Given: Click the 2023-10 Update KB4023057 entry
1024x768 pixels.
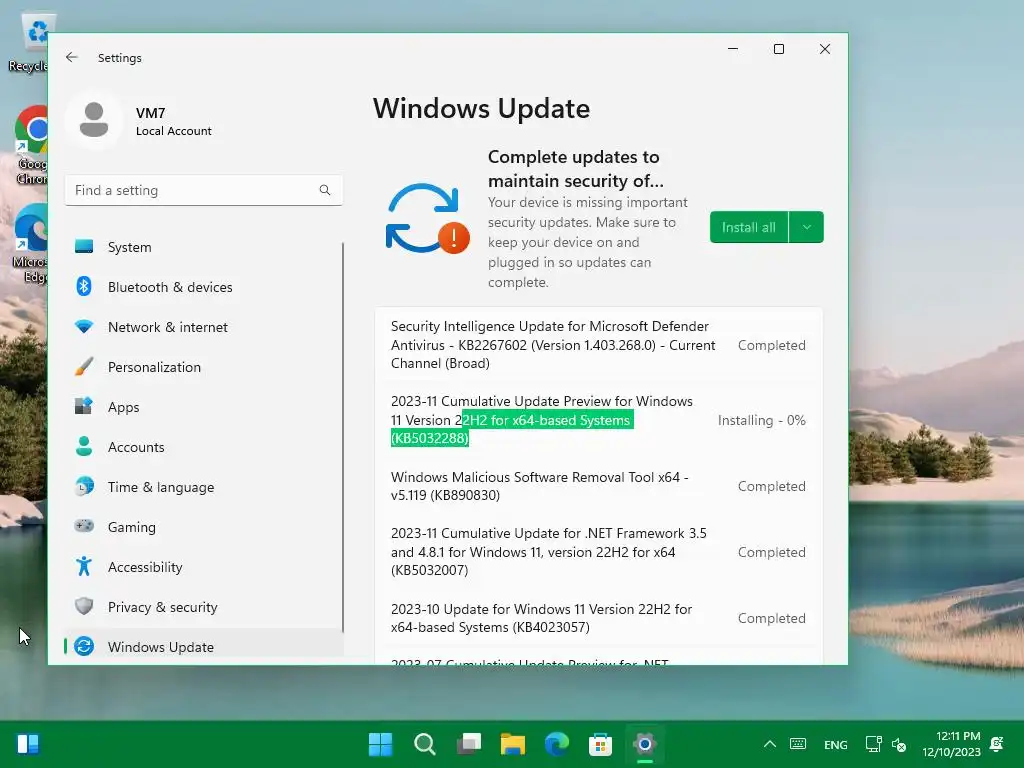Looking at the screenshot, I should pos(599,618).
